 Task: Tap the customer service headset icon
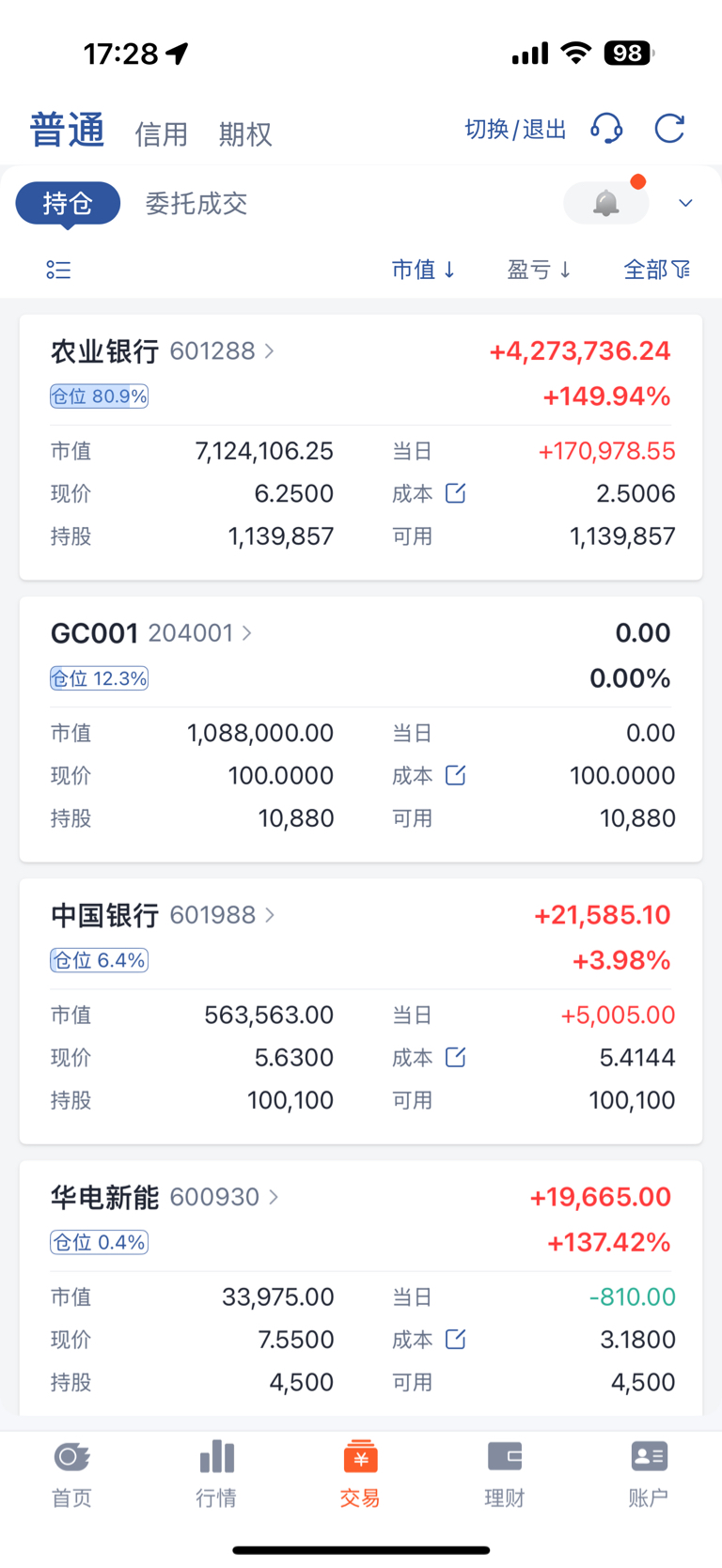pyautogui.click(x=606, y=129)
